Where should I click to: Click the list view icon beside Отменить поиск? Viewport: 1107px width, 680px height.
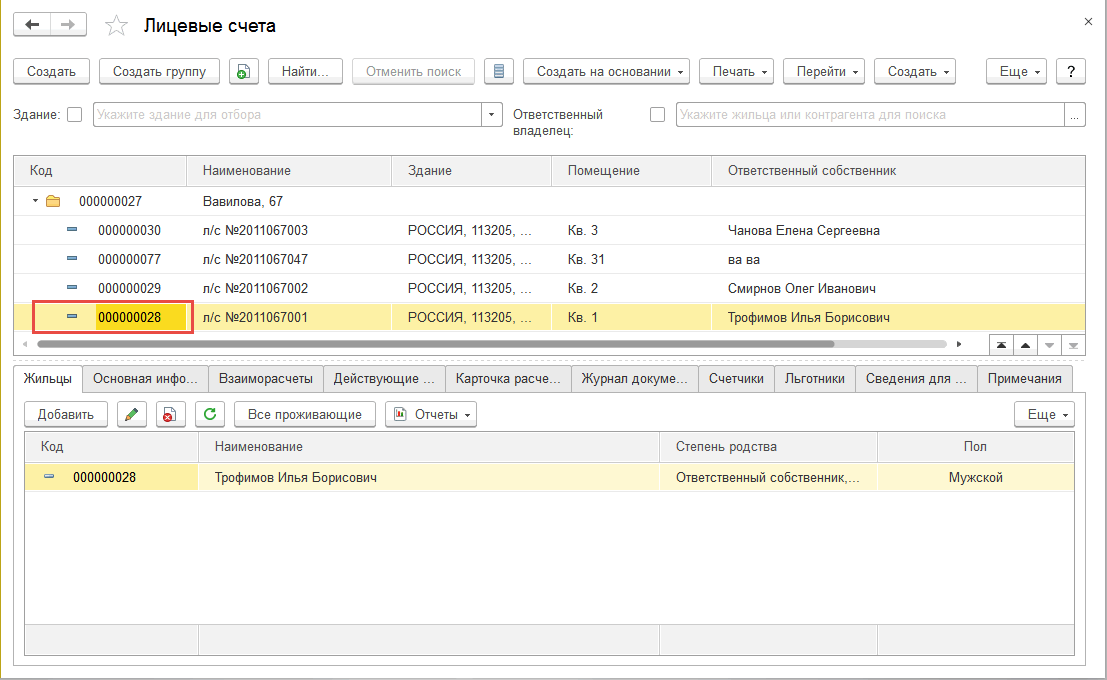tap(499, 72)
